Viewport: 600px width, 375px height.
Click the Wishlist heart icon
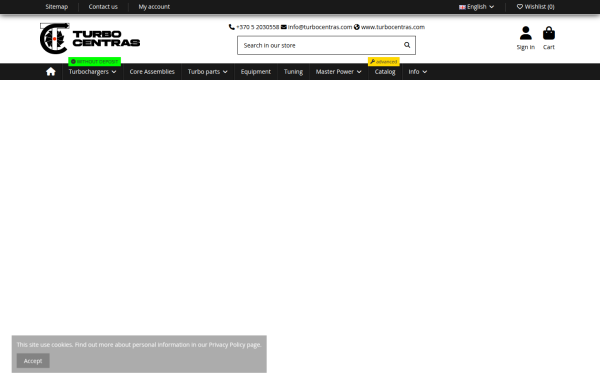click(520, 7)
